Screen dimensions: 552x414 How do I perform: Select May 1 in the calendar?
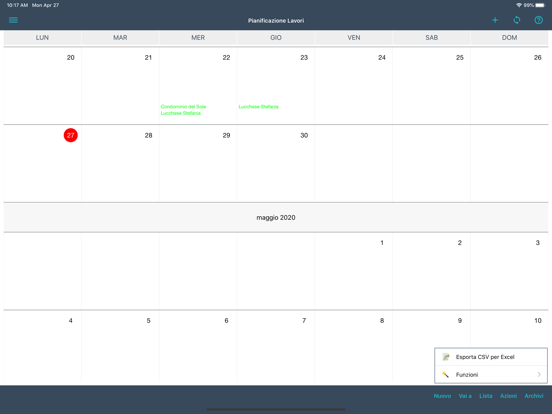382,243
